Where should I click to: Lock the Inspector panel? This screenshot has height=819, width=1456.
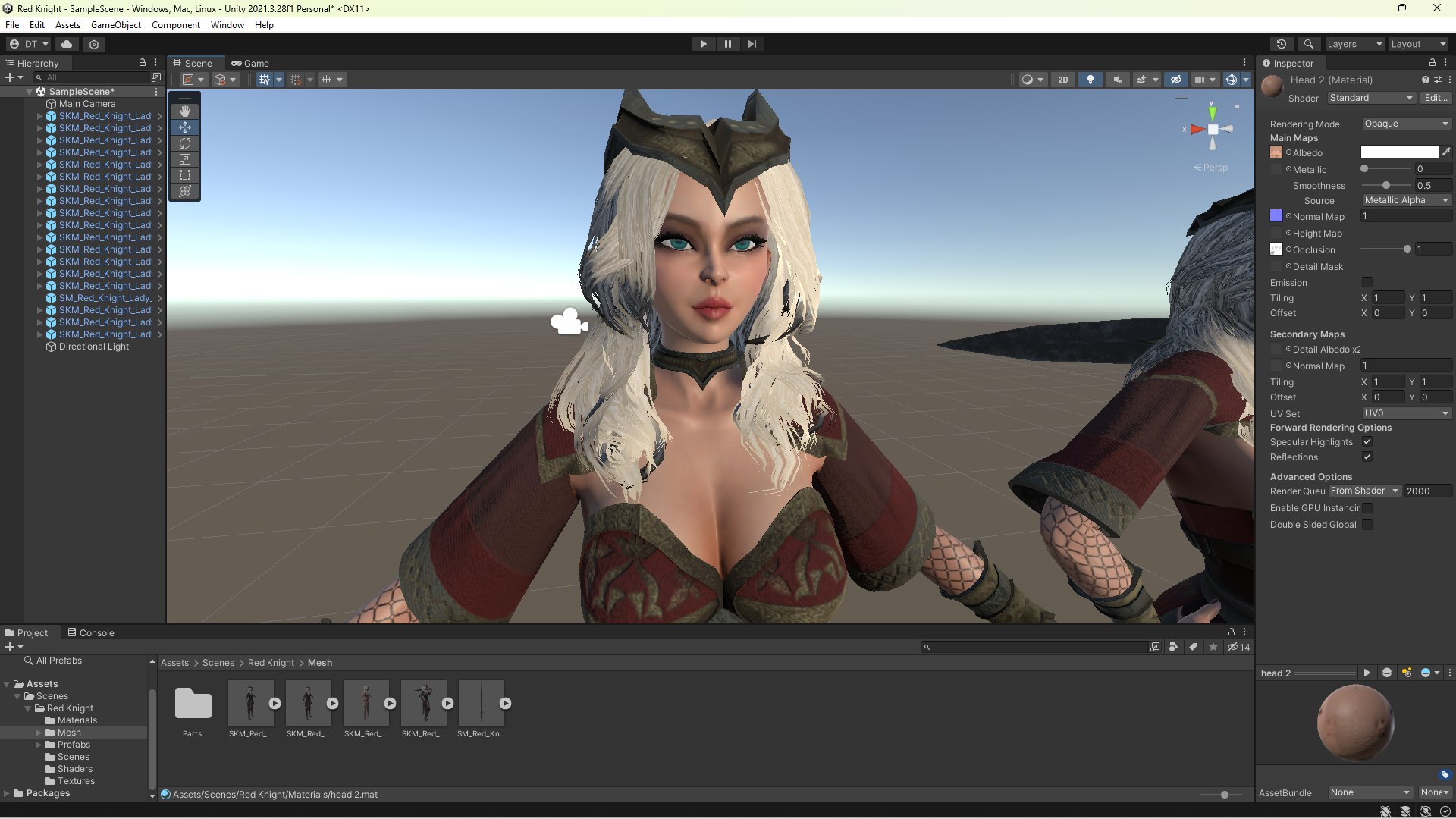[1432, 63]
